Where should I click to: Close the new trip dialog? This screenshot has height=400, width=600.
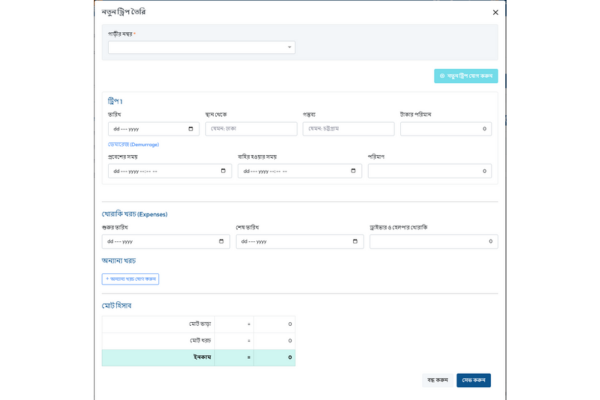(495, 12)
